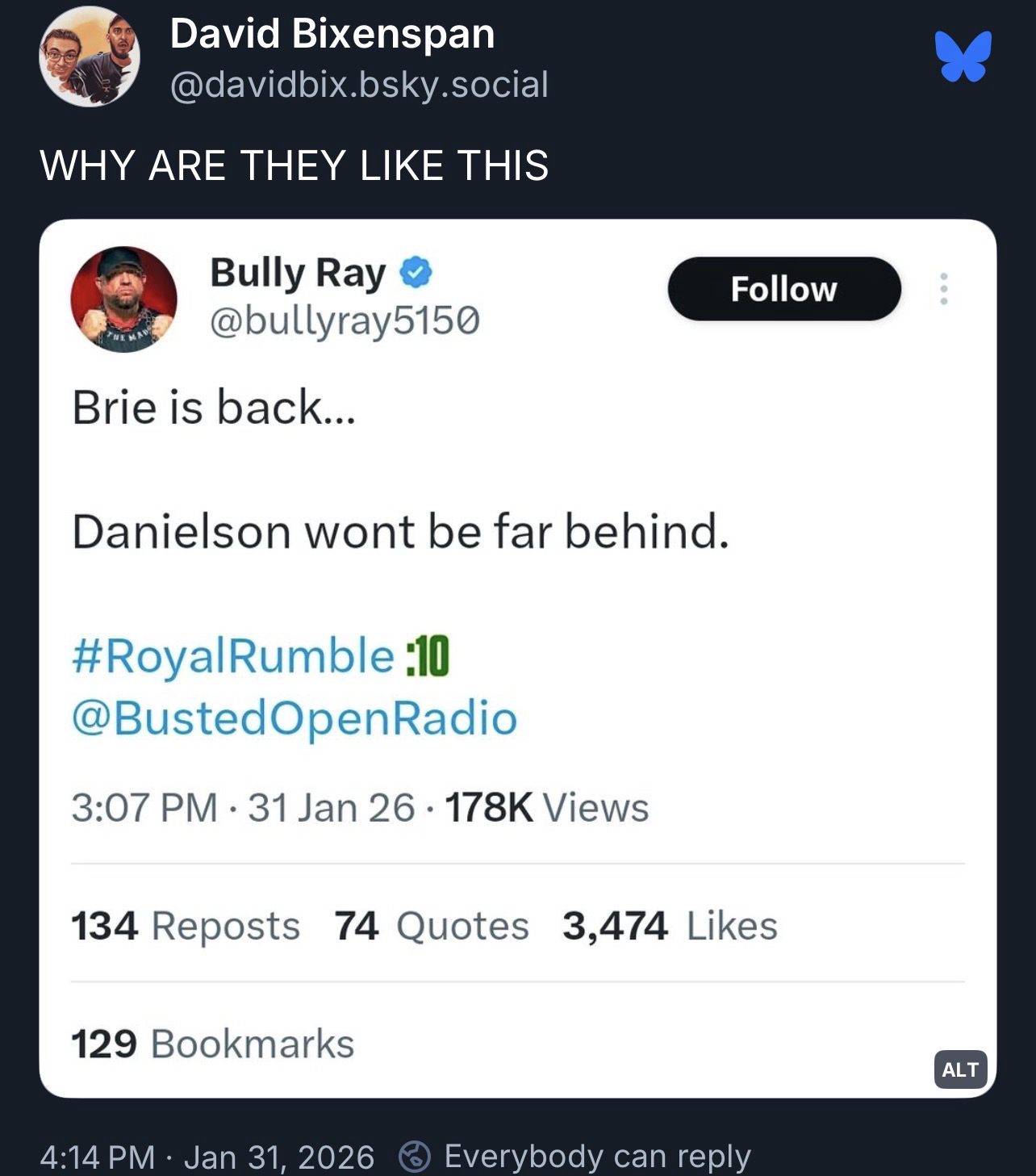Click the Bluesky butterfly logo
The height and width of the screenshot is (1176, 1036).
coord(963,56)
